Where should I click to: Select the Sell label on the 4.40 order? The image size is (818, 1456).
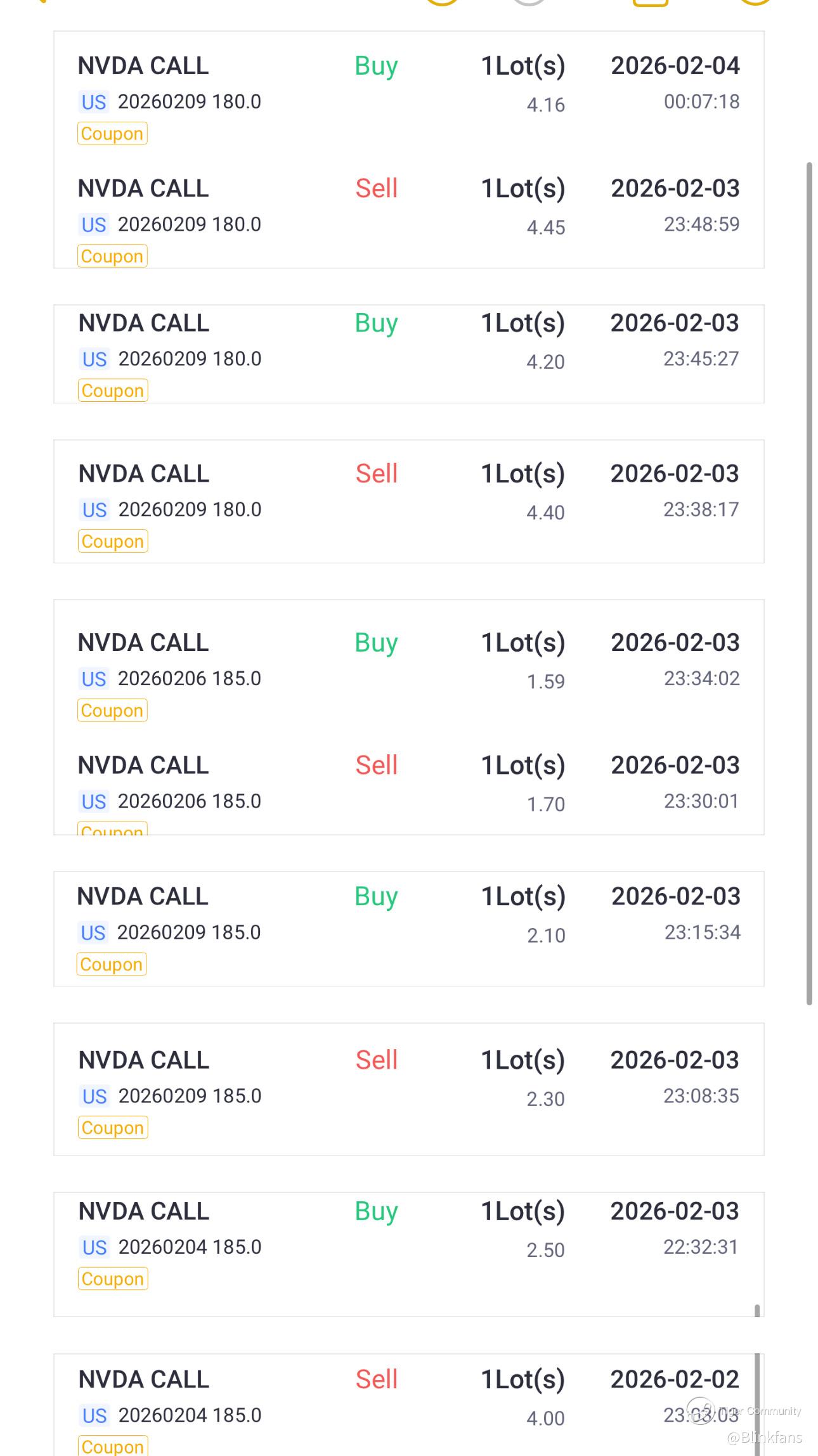[376, 474]
